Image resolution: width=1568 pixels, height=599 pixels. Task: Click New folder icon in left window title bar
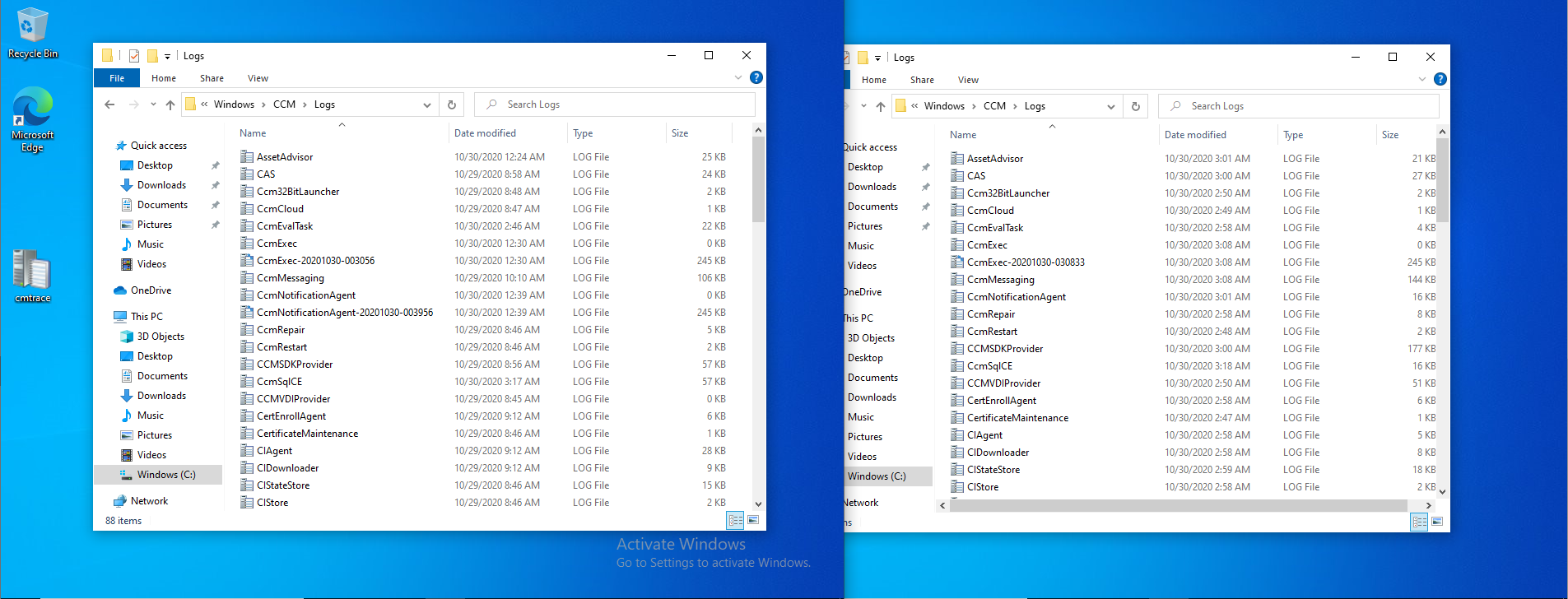click(152, 56)
